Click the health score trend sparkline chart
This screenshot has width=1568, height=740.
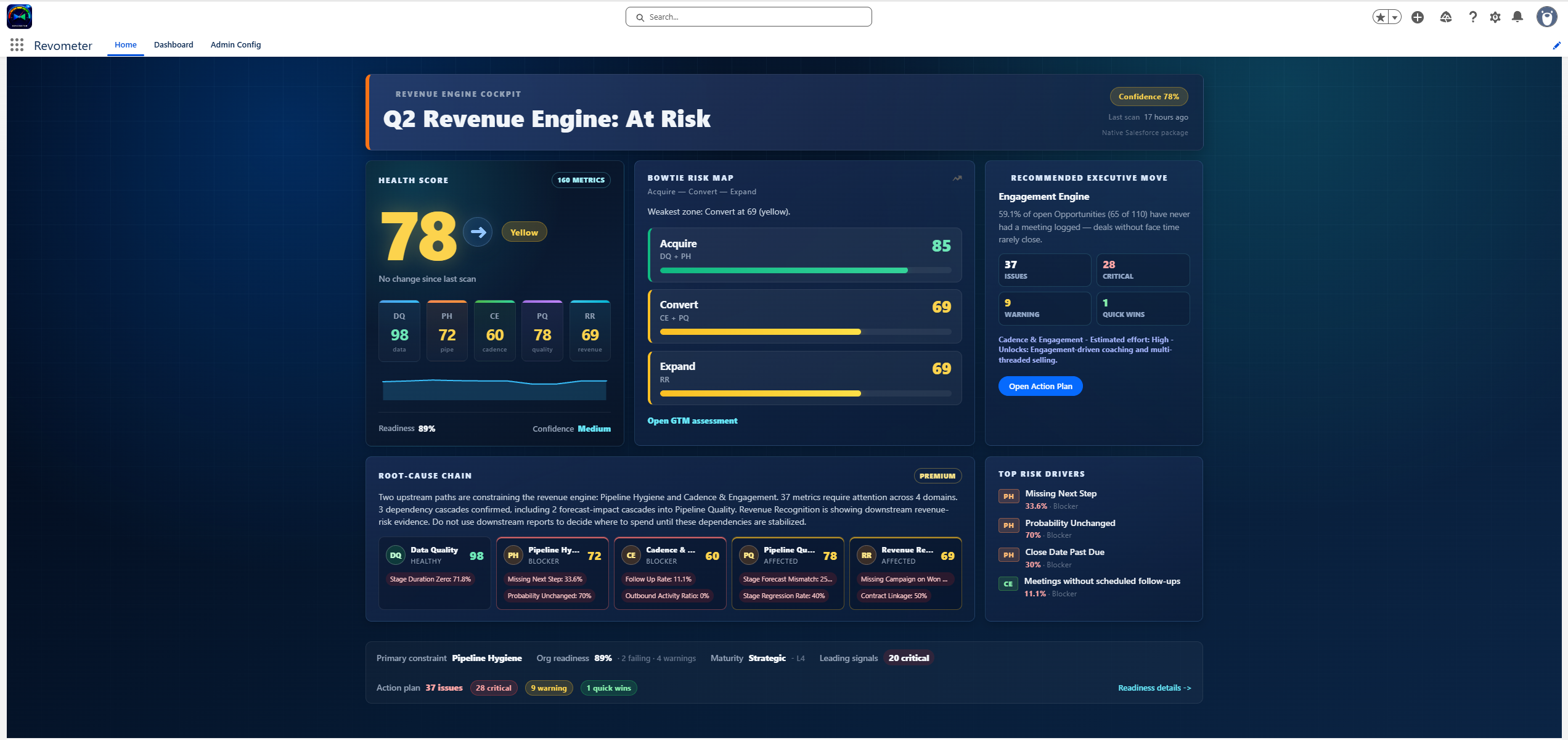pyautogui.click(x=494, y=388)
